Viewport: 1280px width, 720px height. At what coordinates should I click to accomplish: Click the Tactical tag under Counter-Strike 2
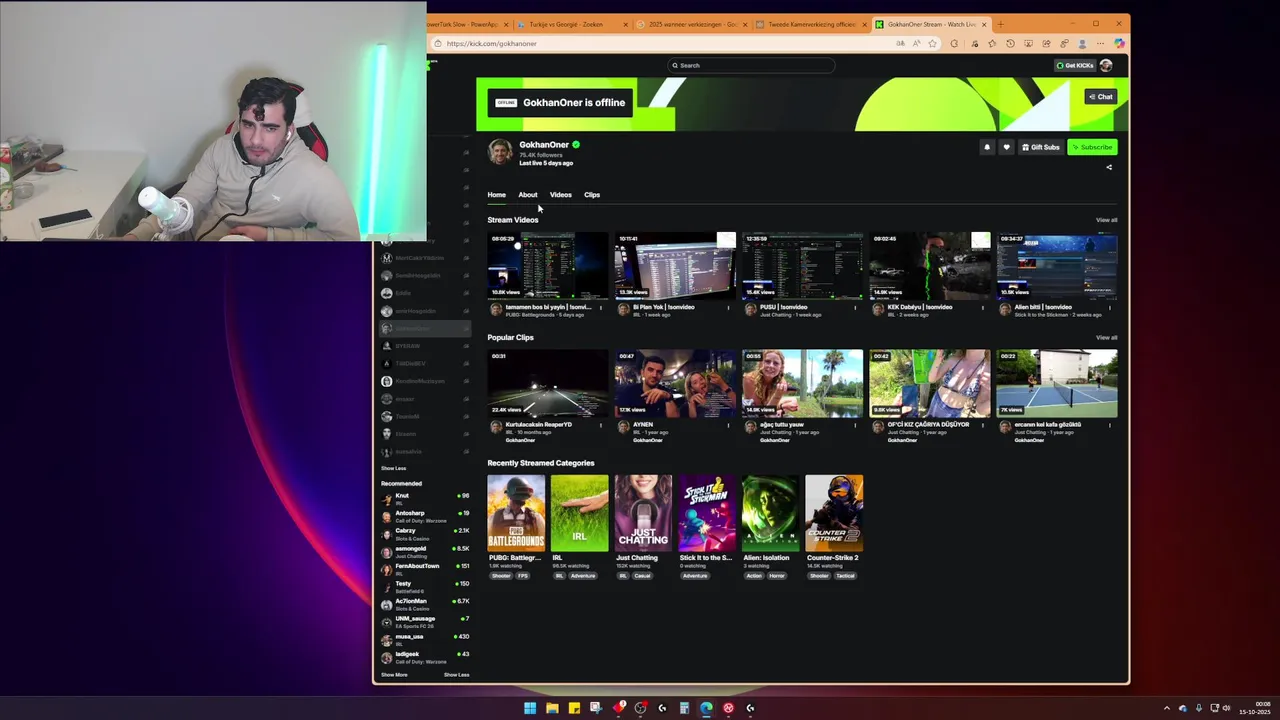pyautogui.click(x=845, y=576)
